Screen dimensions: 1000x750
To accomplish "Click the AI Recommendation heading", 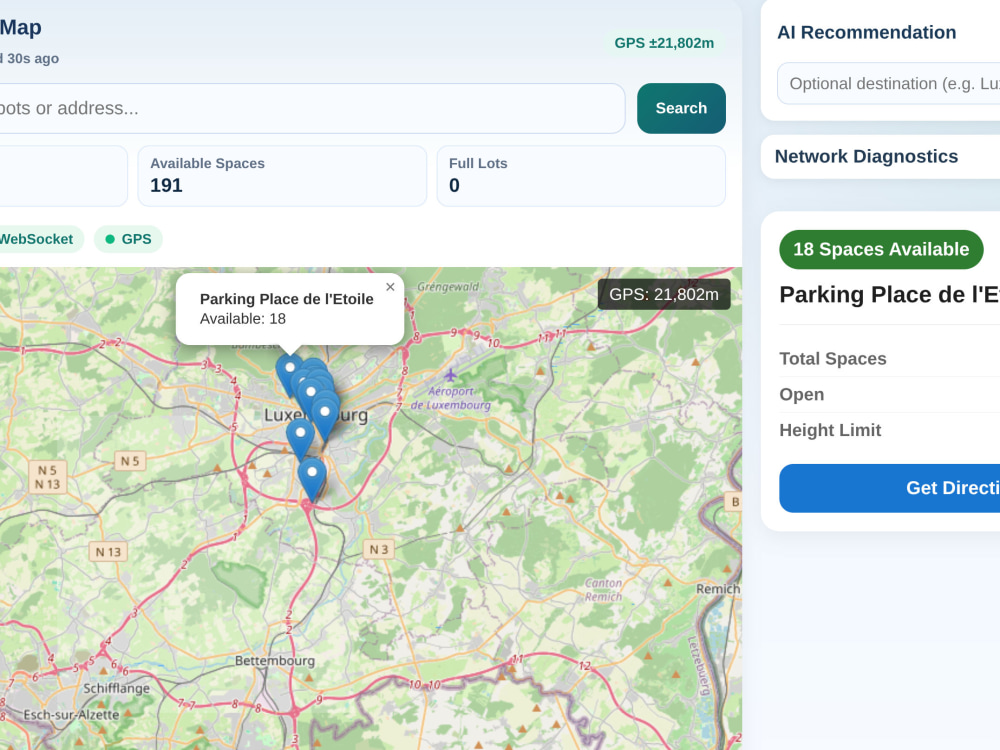I will coord(866,33).
